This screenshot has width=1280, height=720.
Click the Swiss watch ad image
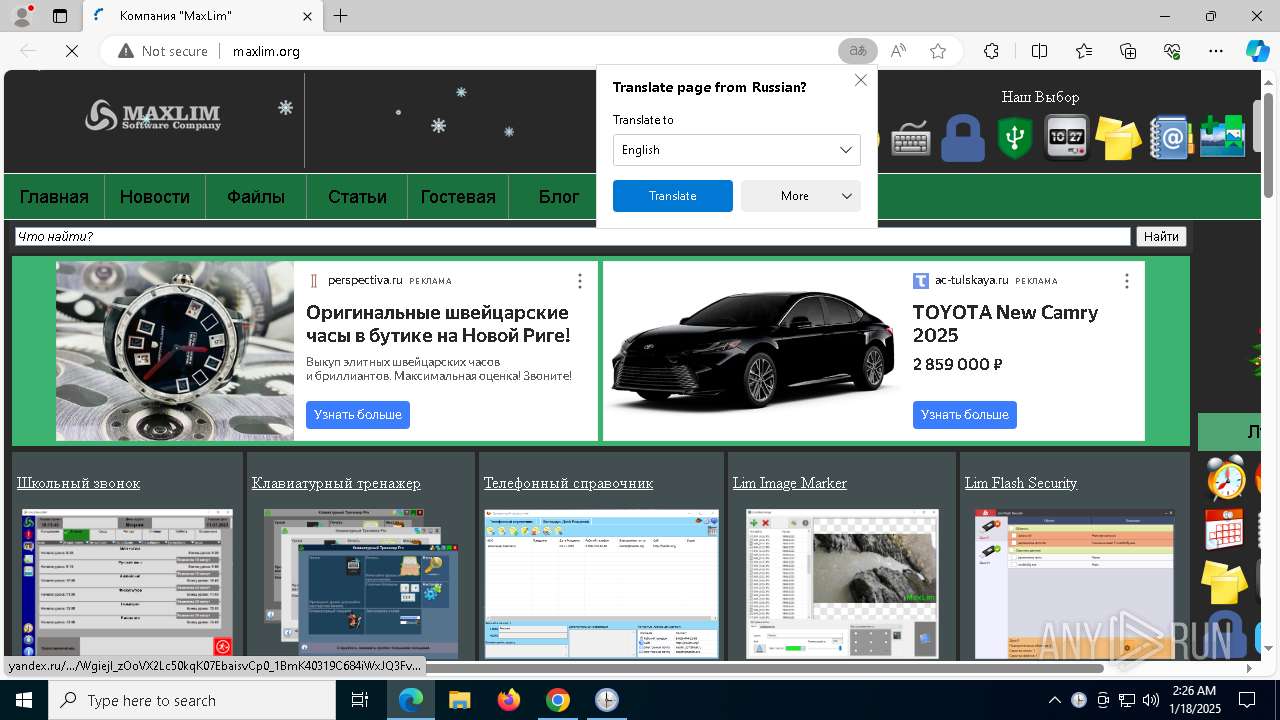(175, 351)
